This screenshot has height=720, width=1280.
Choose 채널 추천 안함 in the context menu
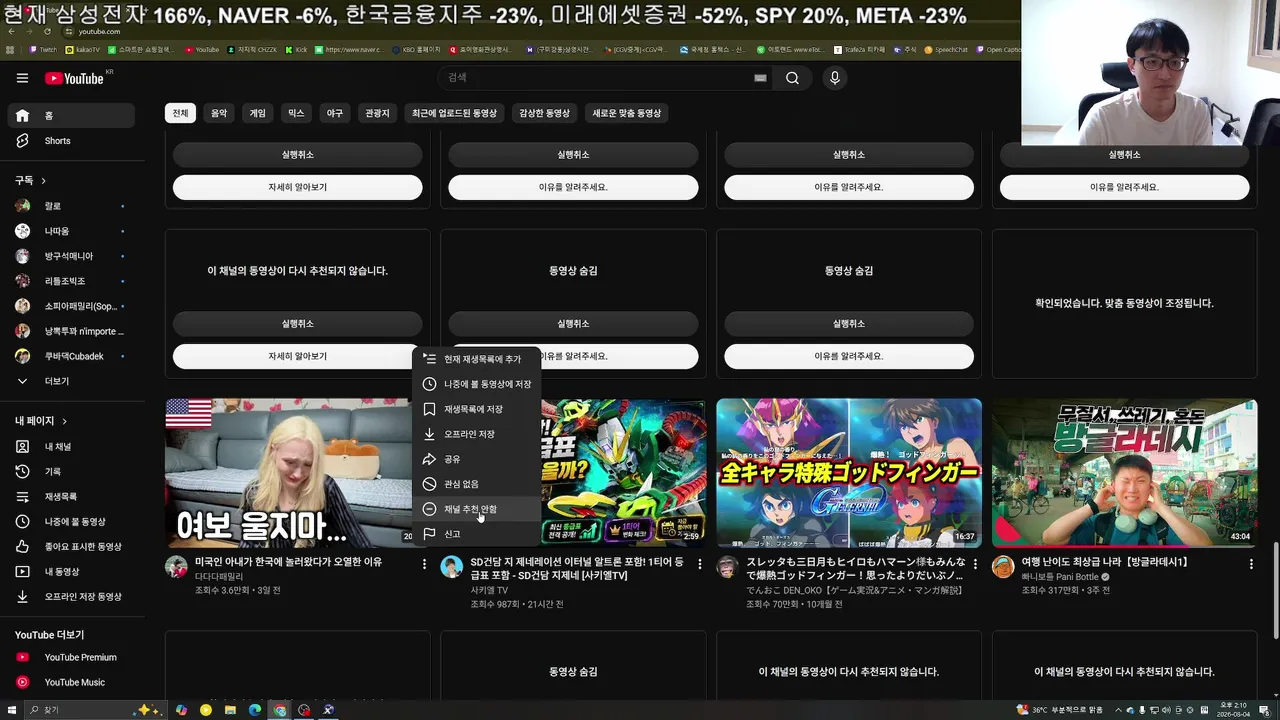coord(477,509)
